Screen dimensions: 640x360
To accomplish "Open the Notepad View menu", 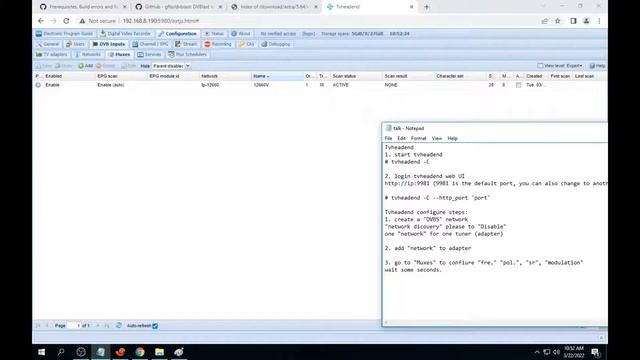I will coord(437,138).
